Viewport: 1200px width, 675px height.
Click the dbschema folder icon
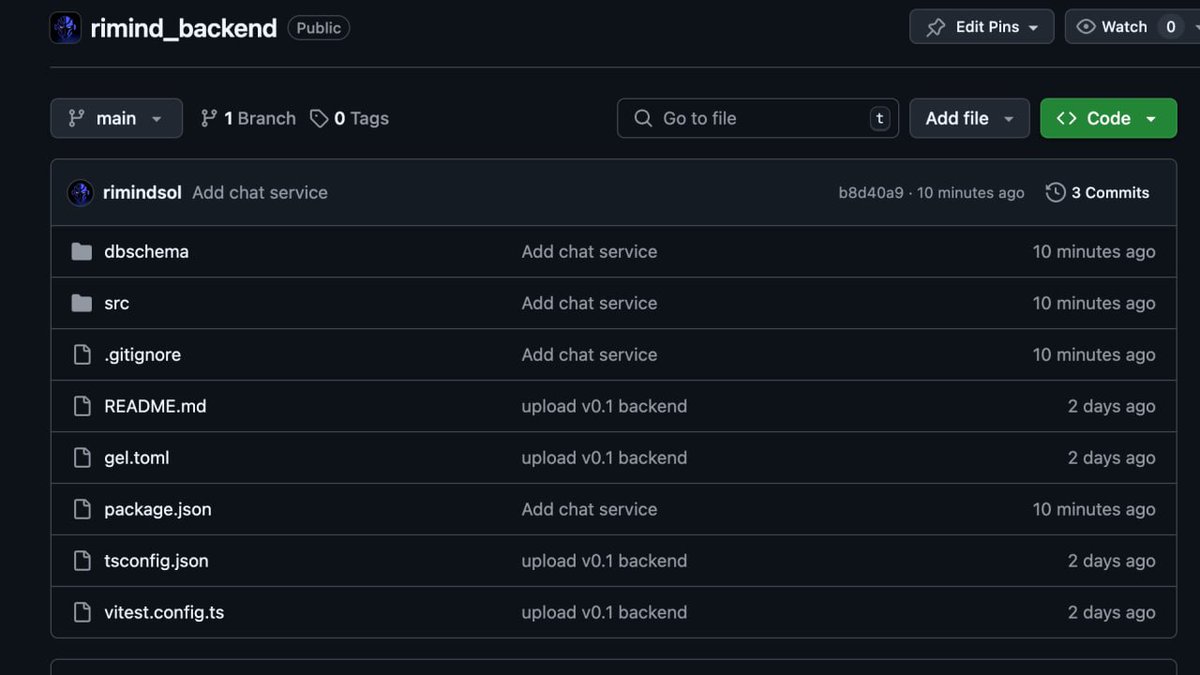[x=82, y=251]
